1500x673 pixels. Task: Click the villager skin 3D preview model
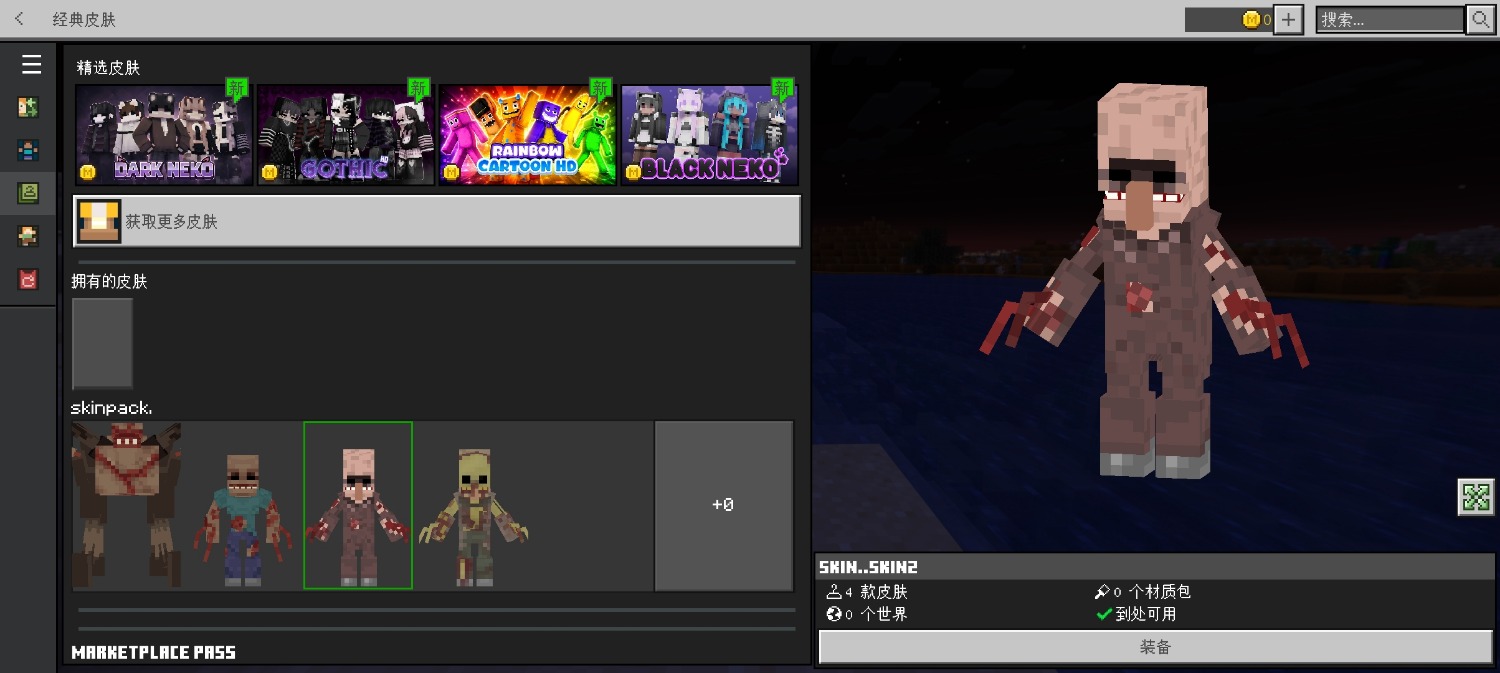1147,280
